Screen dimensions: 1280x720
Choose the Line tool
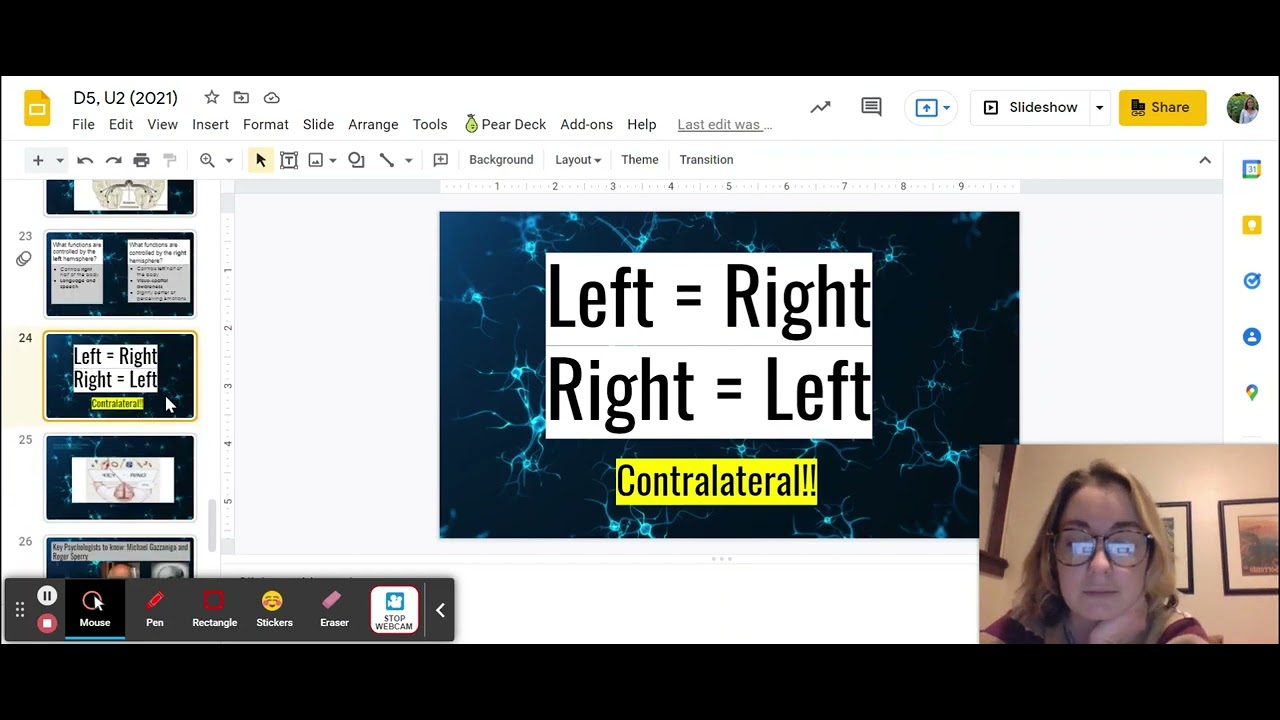tap(387, 160)
